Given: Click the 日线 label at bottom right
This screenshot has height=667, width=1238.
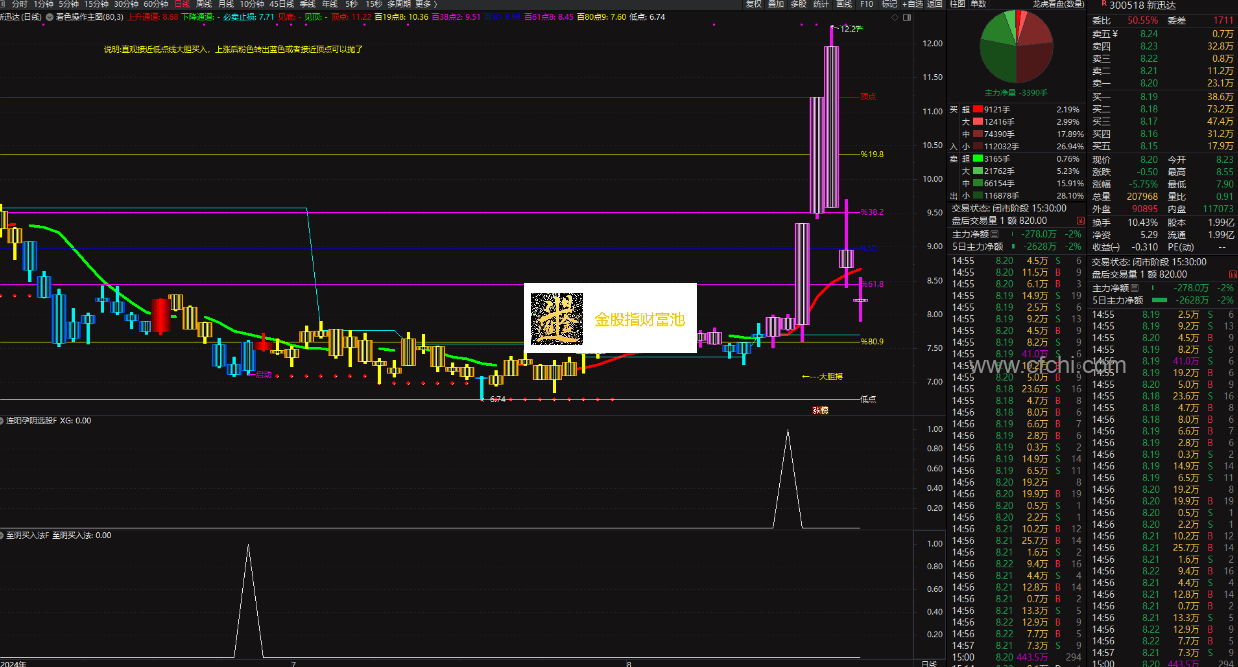Looking at the screenshot, I should pos(928,662).
